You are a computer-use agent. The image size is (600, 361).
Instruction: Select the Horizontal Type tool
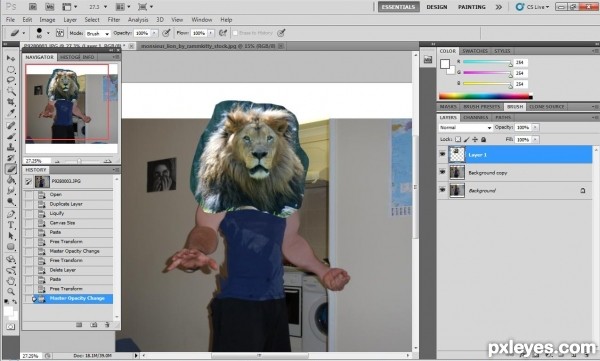pyautogui.click(x=11, y=225)
